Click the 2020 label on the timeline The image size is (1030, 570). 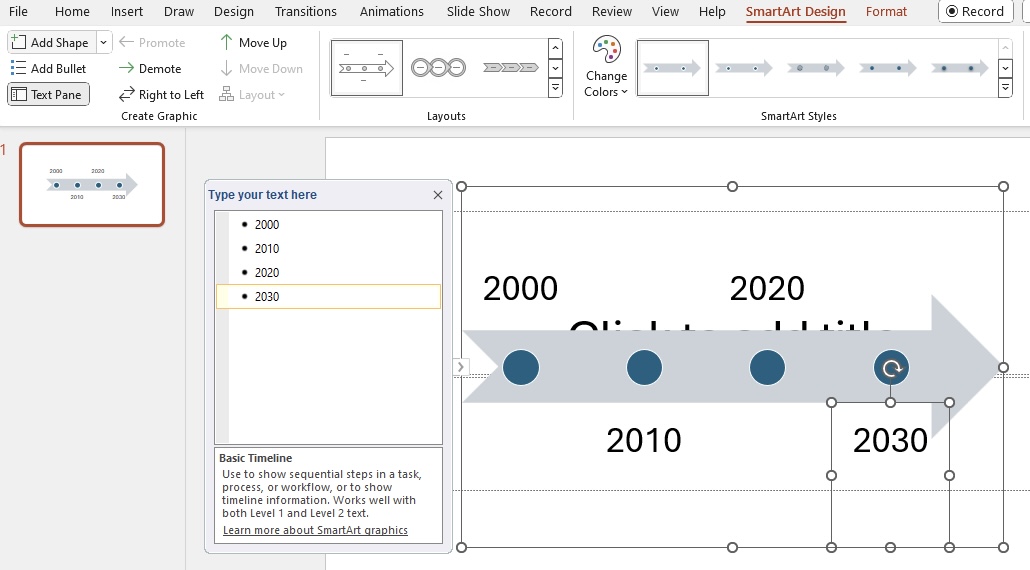(x=767, y=288)
